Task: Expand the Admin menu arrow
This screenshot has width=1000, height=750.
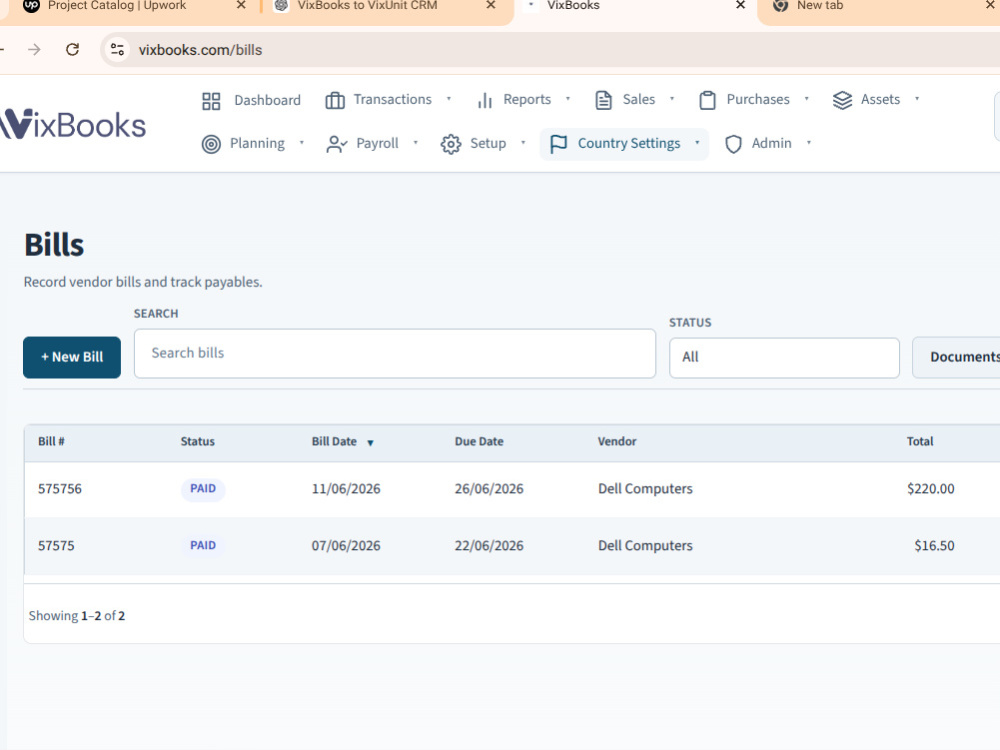Action: (x=809, y=143)
